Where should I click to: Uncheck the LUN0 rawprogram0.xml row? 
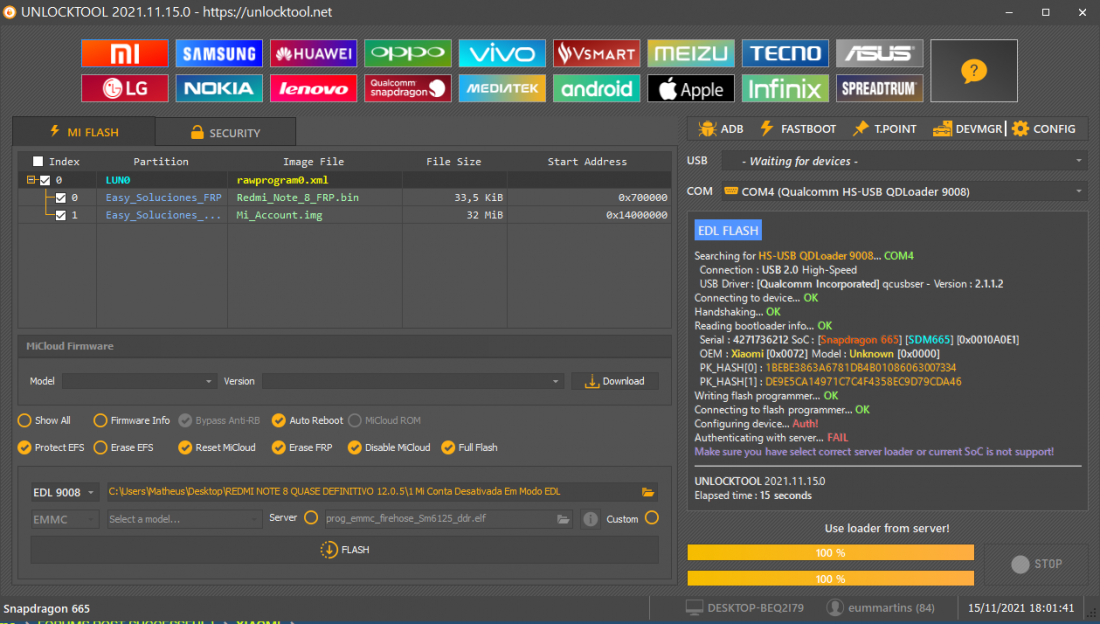click(45, 180)
